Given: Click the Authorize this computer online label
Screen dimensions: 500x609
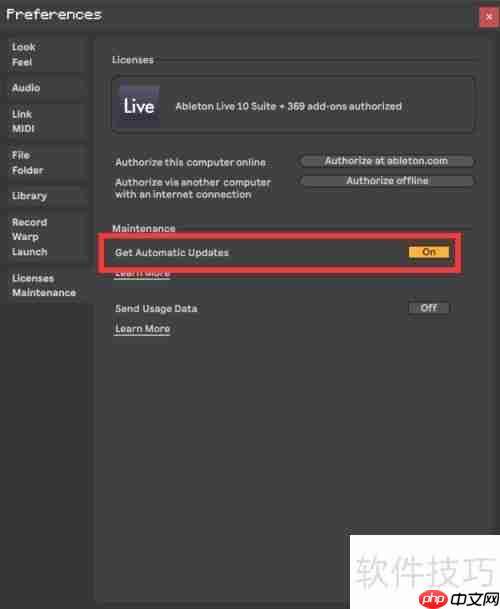Looking at the screenshot, I should 190,162.
